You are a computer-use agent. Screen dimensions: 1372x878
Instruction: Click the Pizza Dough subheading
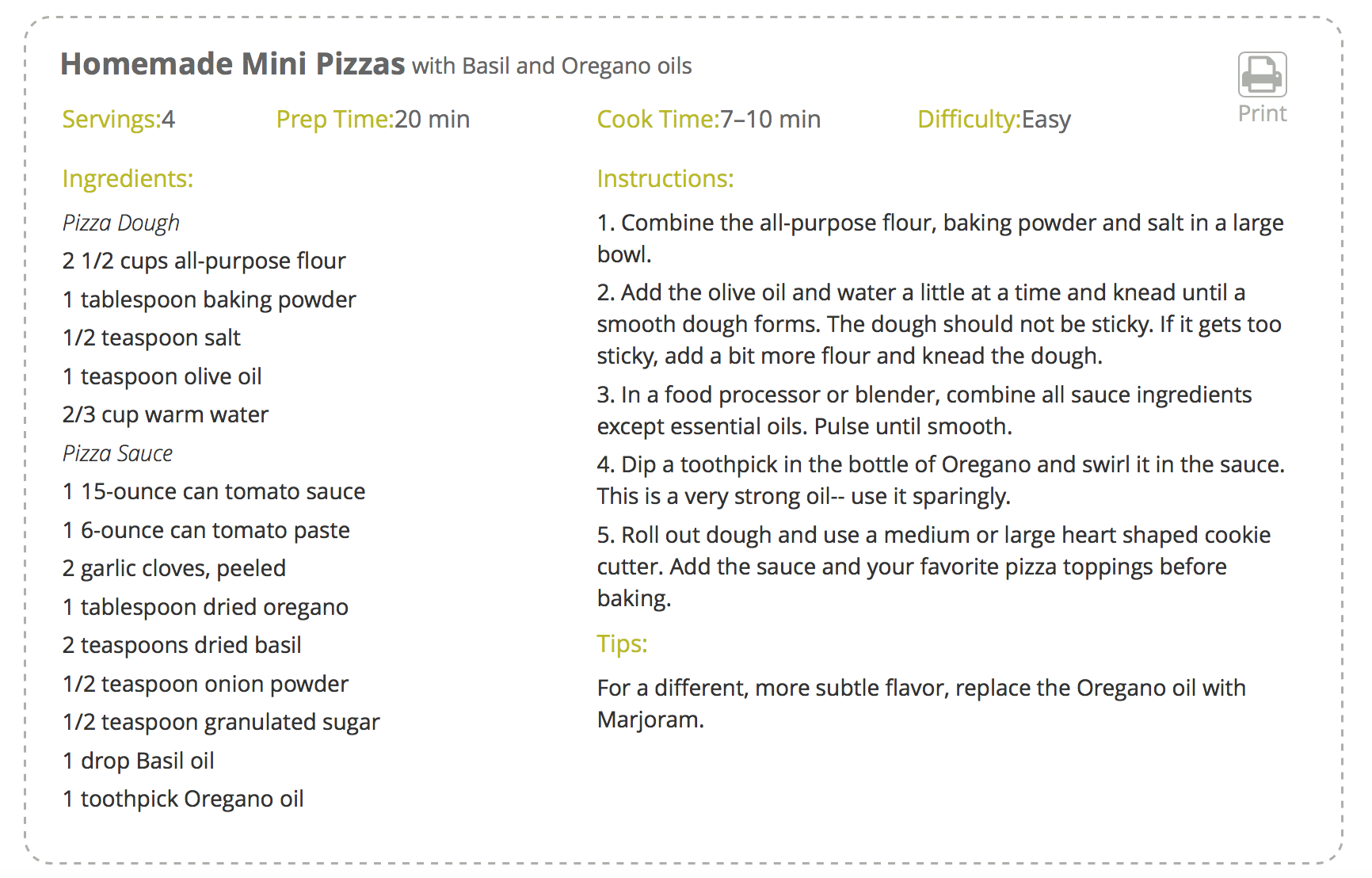pyautogui.click(x=121, y=223)
